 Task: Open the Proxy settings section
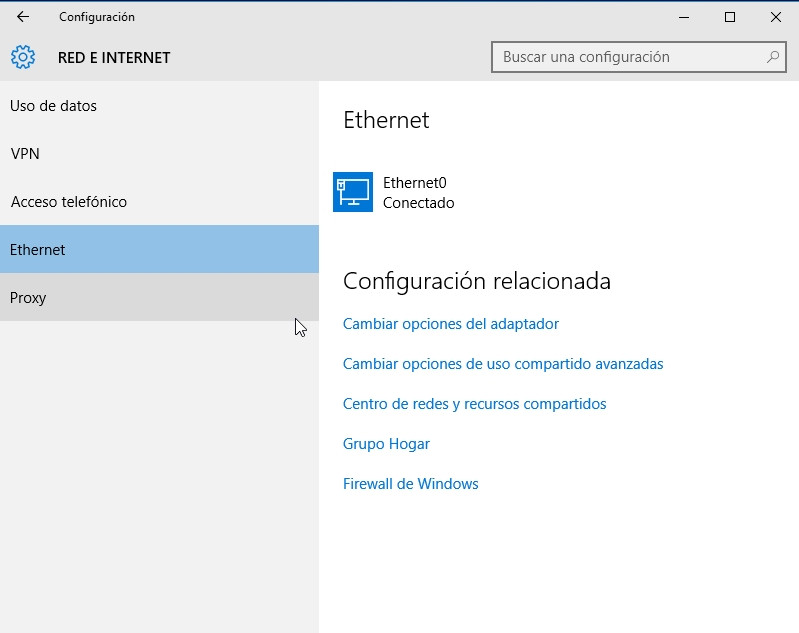[x=28, y=298]
